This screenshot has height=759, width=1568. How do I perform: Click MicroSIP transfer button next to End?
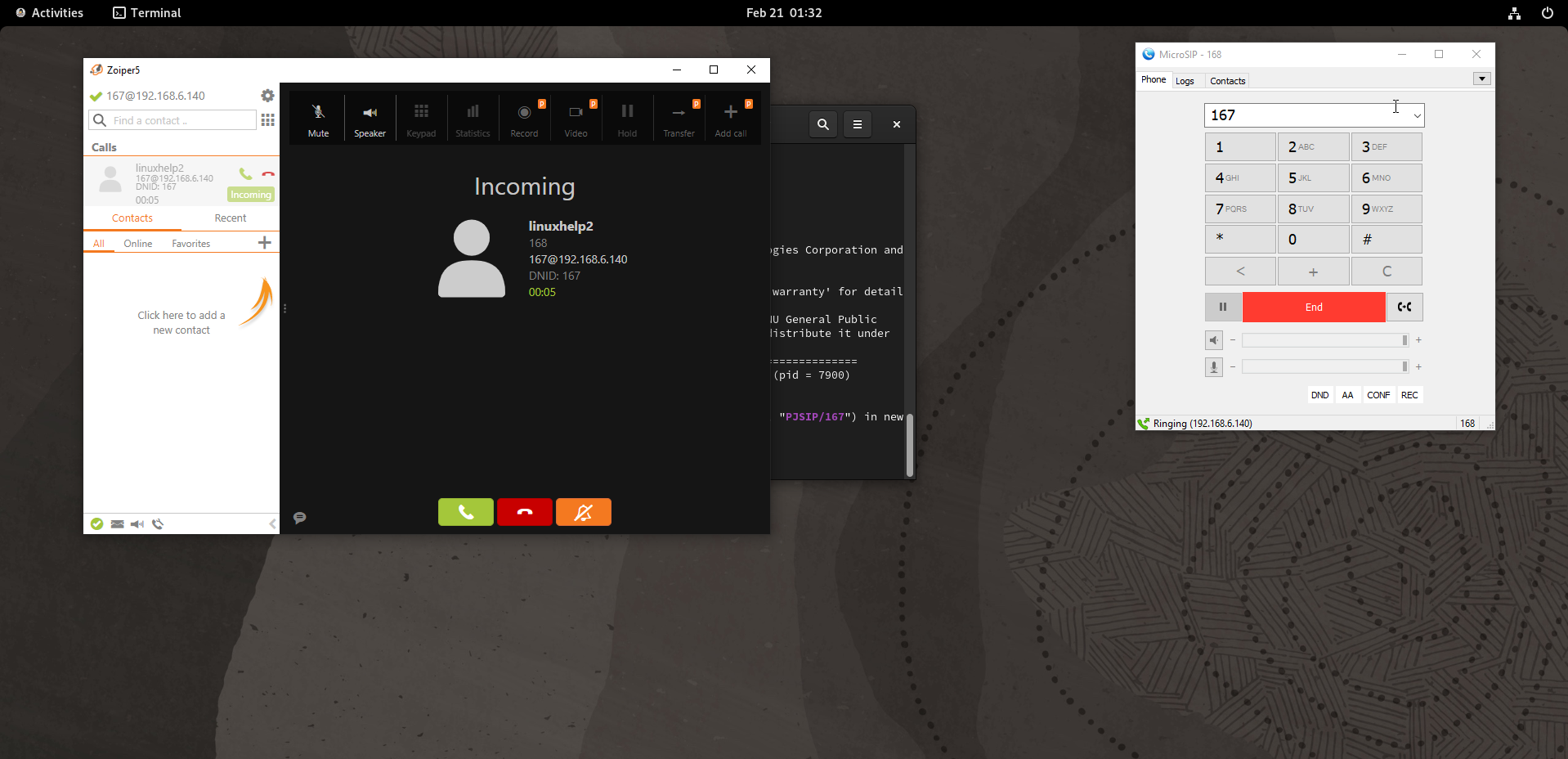pyautogui.click(x=1404, y=308)
